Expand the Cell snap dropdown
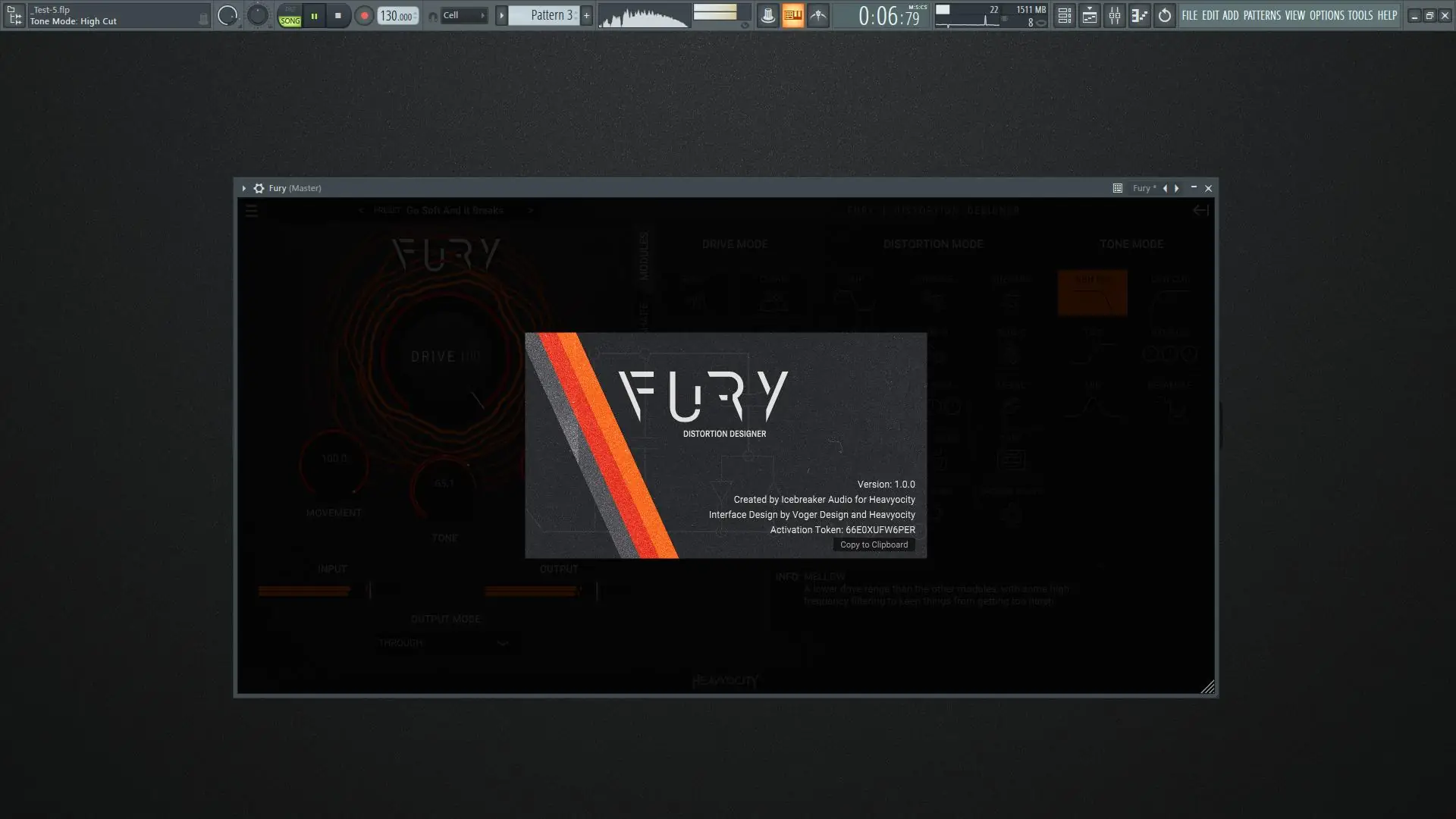 (x=463, y=15)
